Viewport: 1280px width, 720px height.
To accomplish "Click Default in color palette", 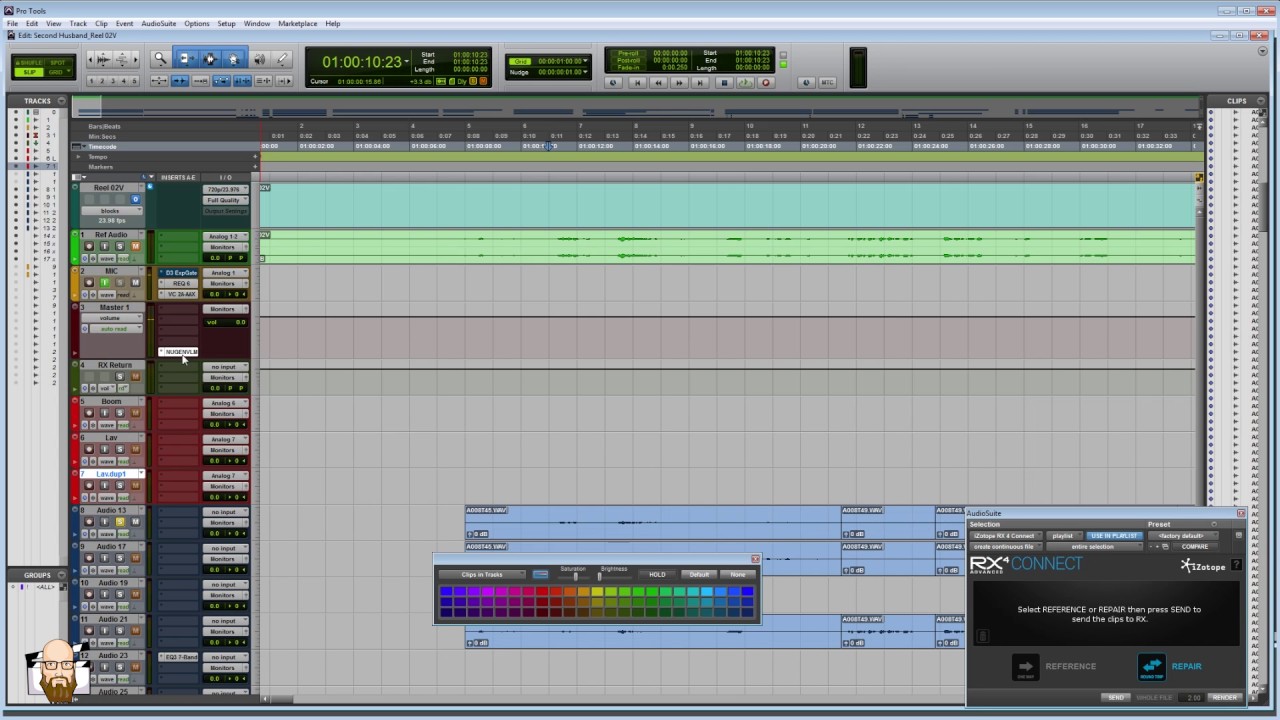I will coord(699,574).
